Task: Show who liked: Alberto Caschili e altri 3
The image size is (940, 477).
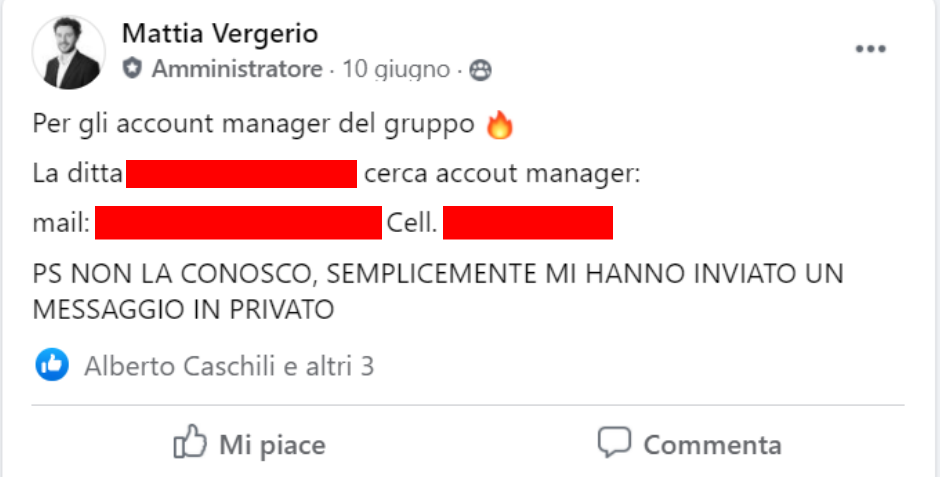Action: pyautogui.click(x=229, y=366)
